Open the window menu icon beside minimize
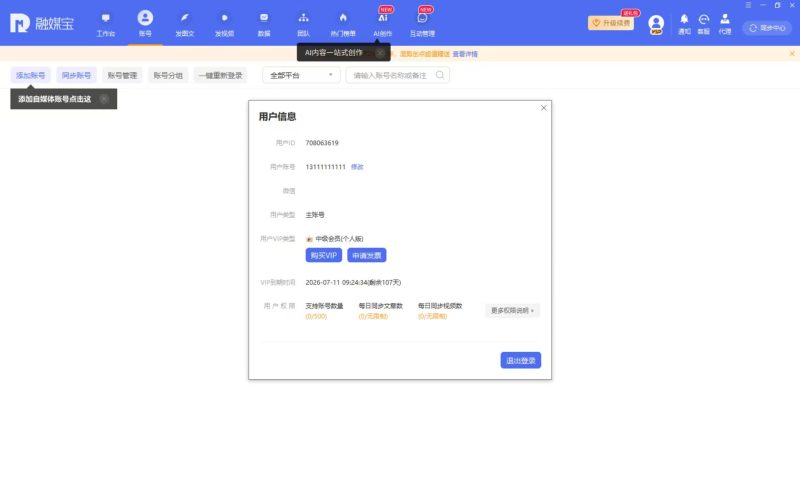The width and height of the screenshot is (800, 479). pyautogui.click(x=748, y=5)
